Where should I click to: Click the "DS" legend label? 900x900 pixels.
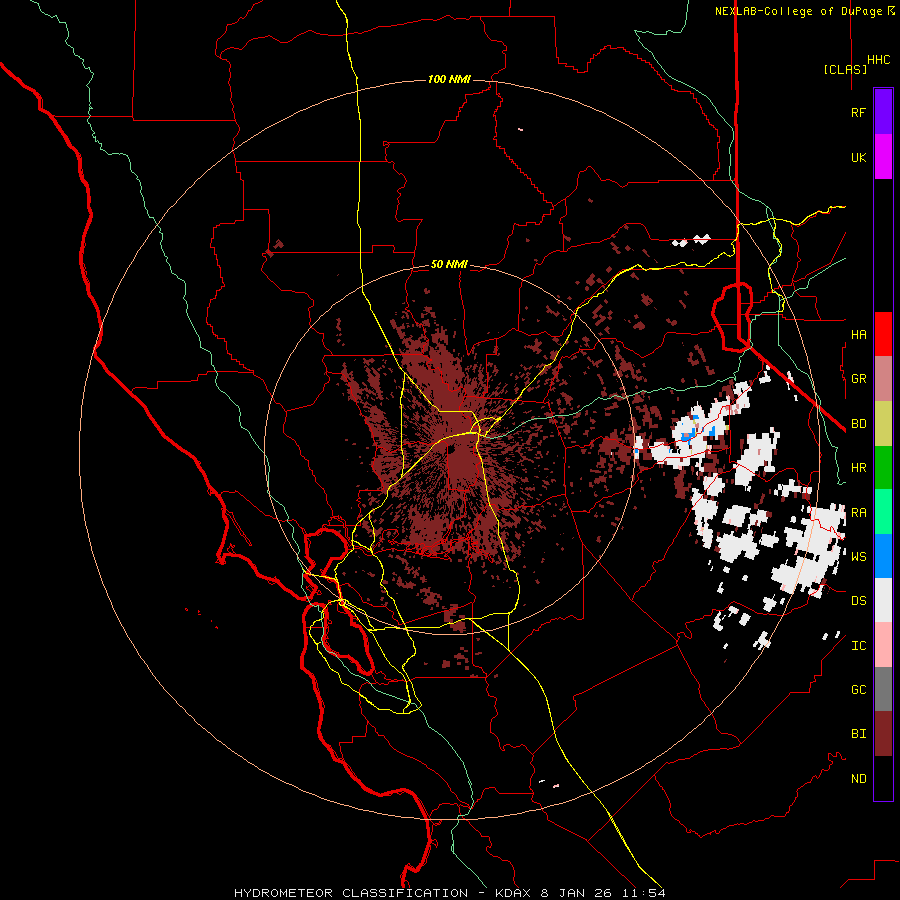(858, 601)
